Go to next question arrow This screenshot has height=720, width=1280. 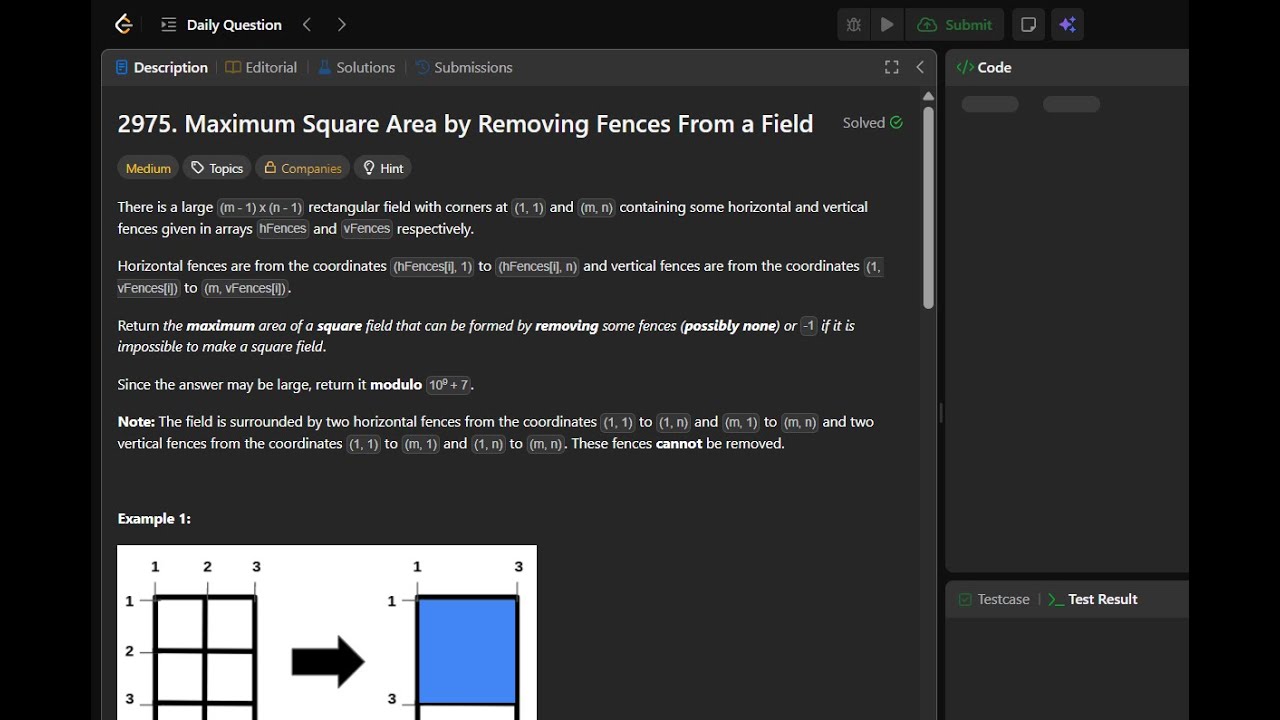(x=341, y=25)
